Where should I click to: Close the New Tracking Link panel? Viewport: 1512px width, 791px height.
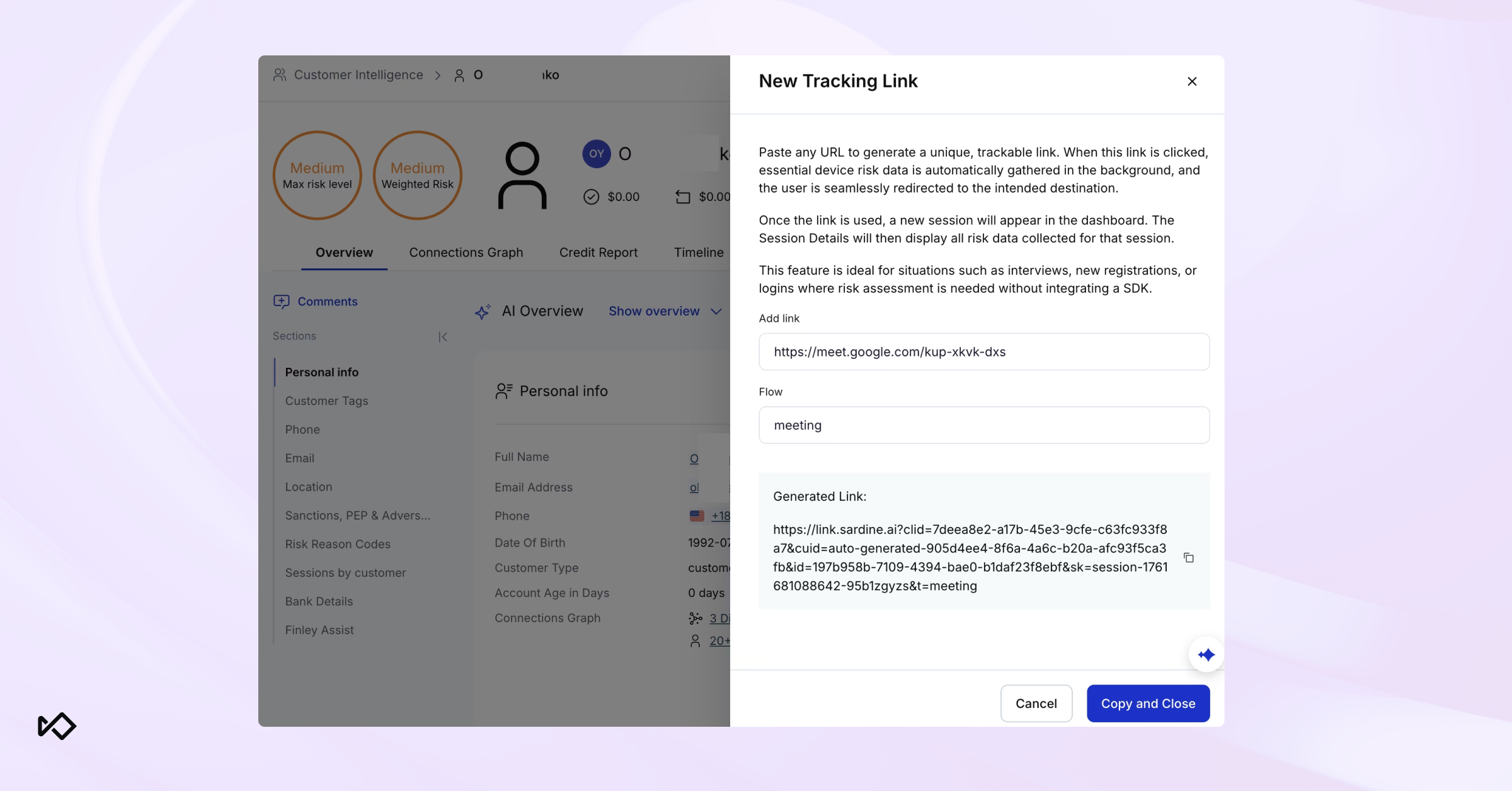[x=1191, y=81]
